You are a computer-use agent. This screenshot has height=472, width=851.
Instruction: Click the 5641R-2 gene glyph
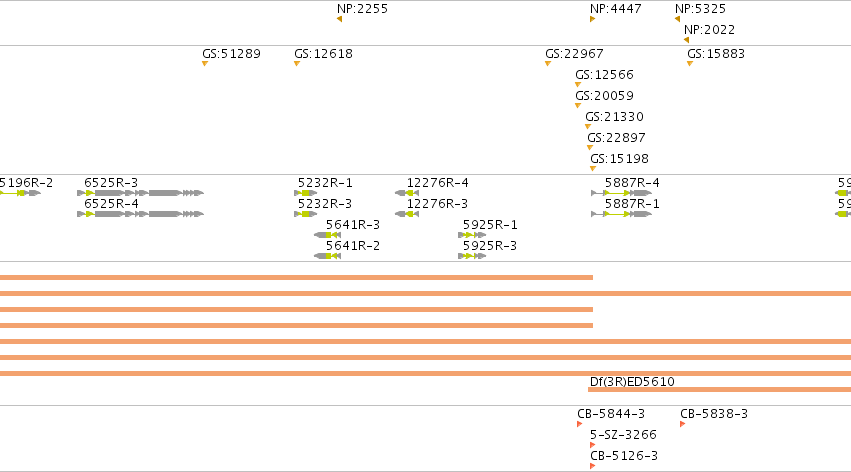point(327,256)
